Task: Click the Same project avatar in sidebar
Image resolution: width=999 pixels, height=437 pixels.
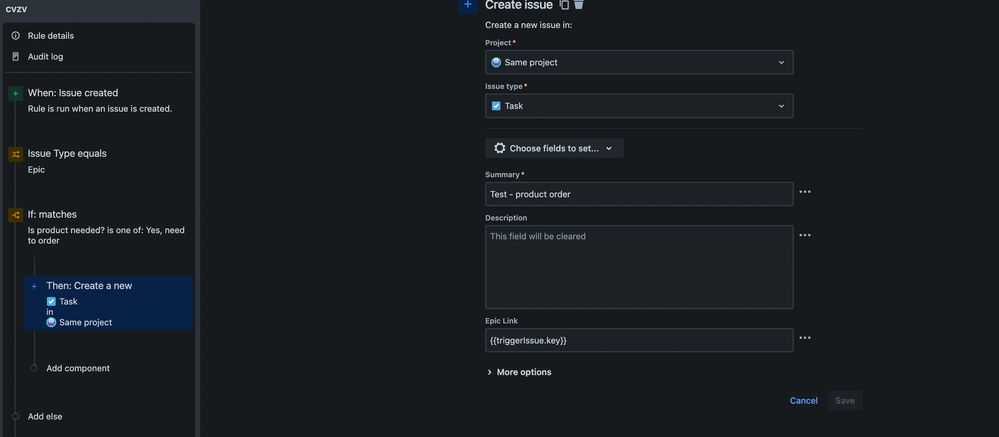Action: pyautogui.click(x=51, y=322)
